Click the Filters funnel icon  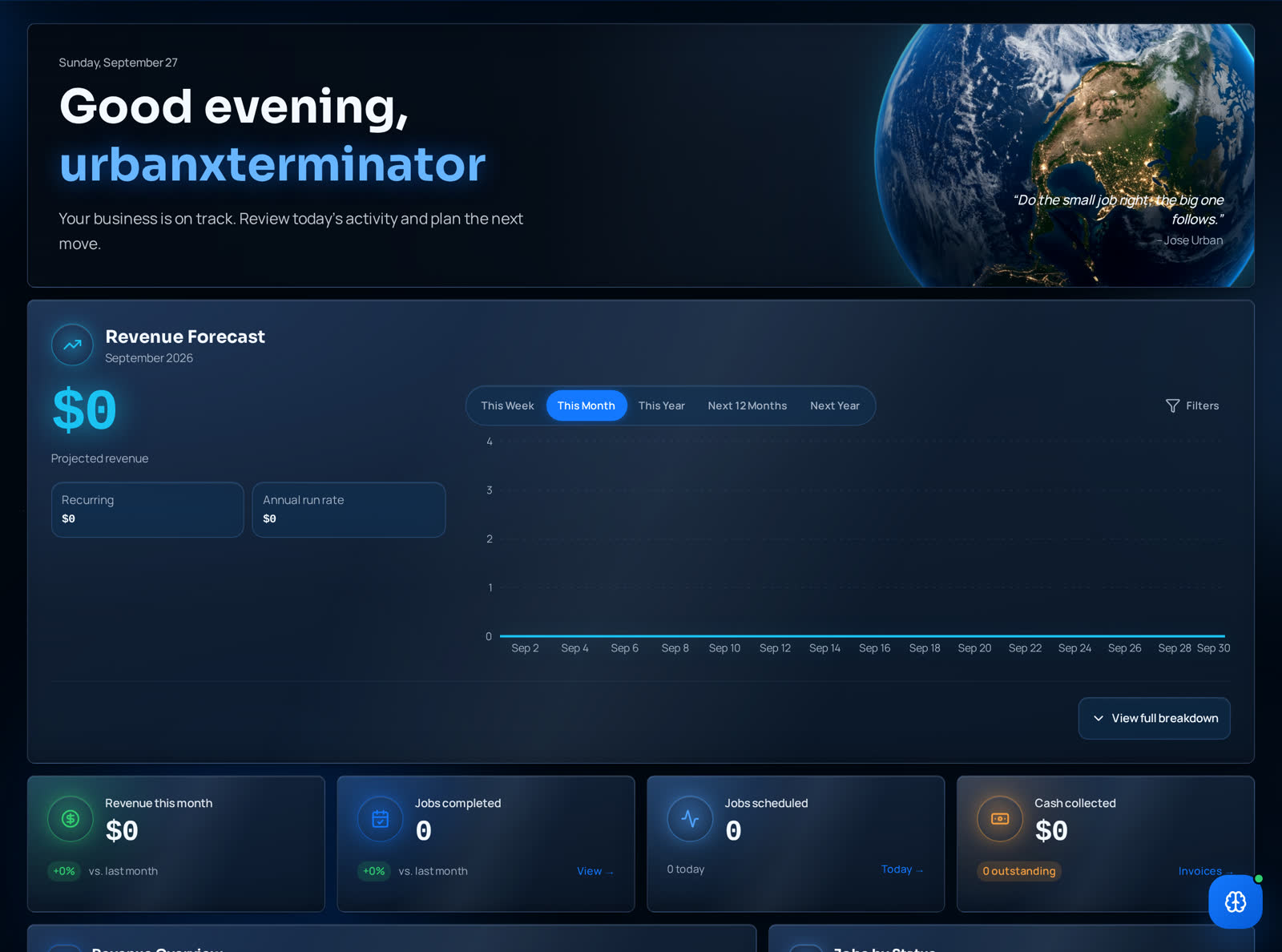(x=1172, y=406)
